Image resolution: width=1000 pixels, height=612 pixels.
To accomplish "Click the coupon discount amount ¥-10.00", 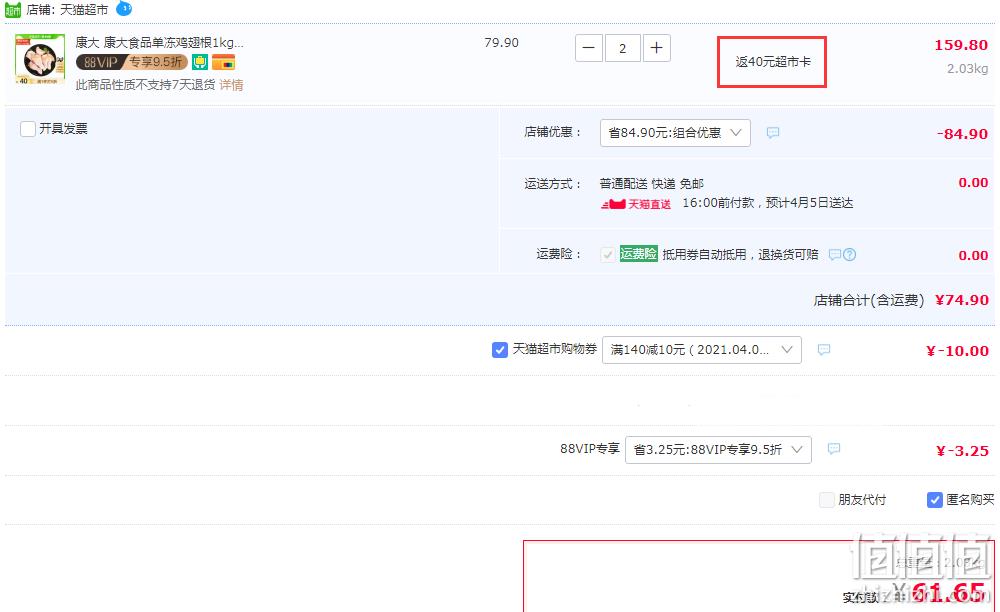I will pos(957,351).
